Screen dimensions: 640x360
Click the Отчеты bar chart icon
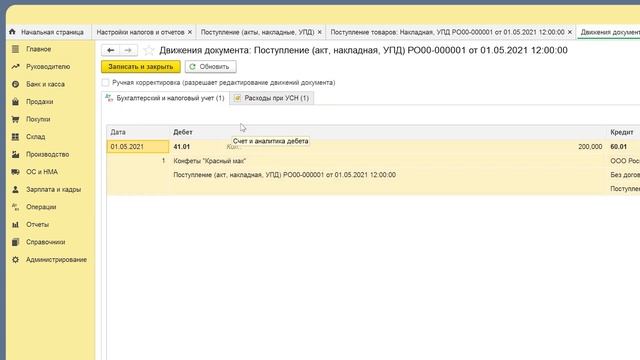click(16, 224)
